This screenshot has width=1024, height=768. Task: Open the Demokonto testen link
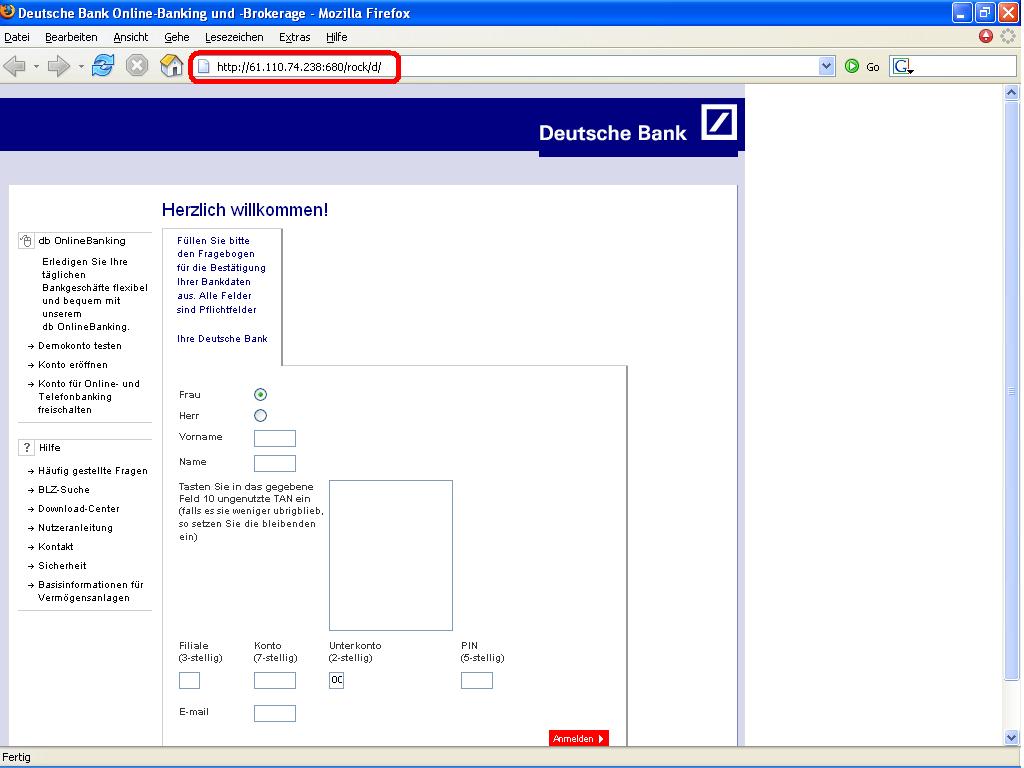[80, 345]
